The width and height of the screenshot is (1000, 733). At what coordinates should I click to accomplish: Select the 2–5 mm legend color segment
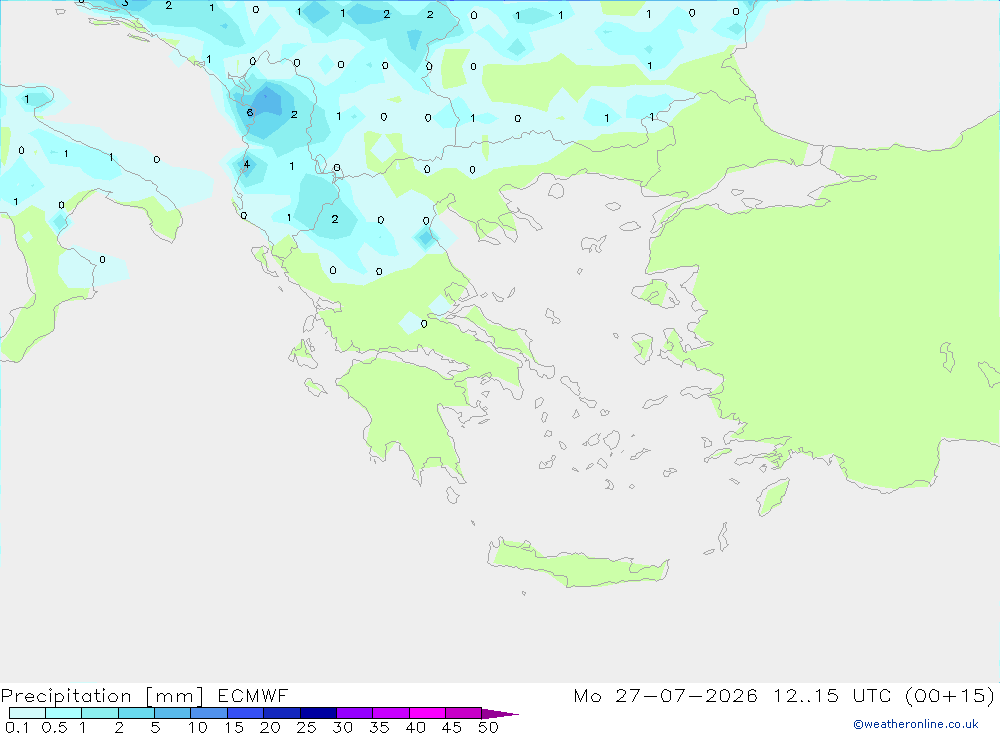136,713
